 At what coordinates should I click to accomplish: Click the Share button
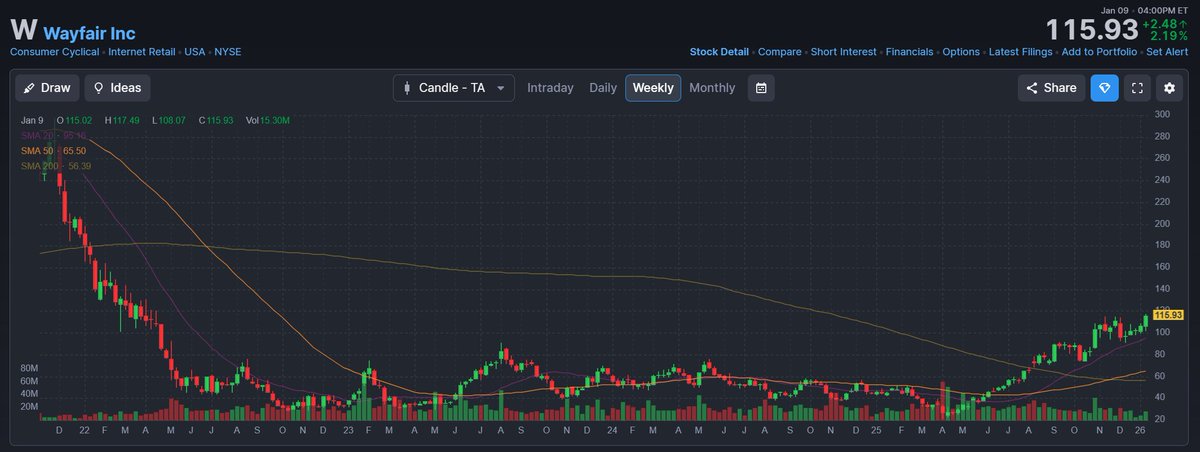(x=1051, y=88)
